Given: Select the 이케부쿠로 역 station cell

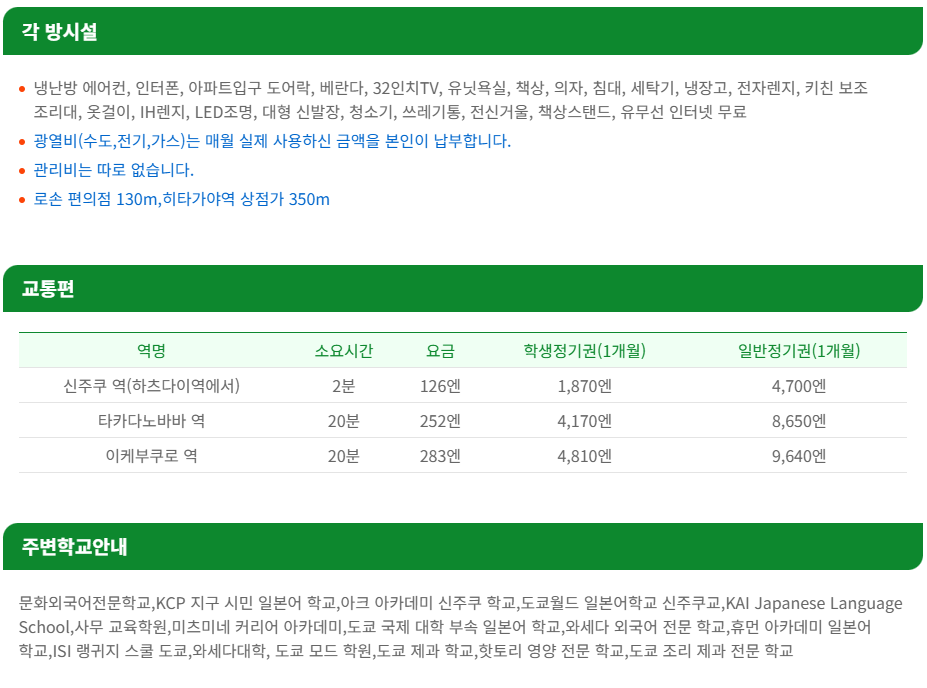Looking at the screenshot, I should 151,456.
